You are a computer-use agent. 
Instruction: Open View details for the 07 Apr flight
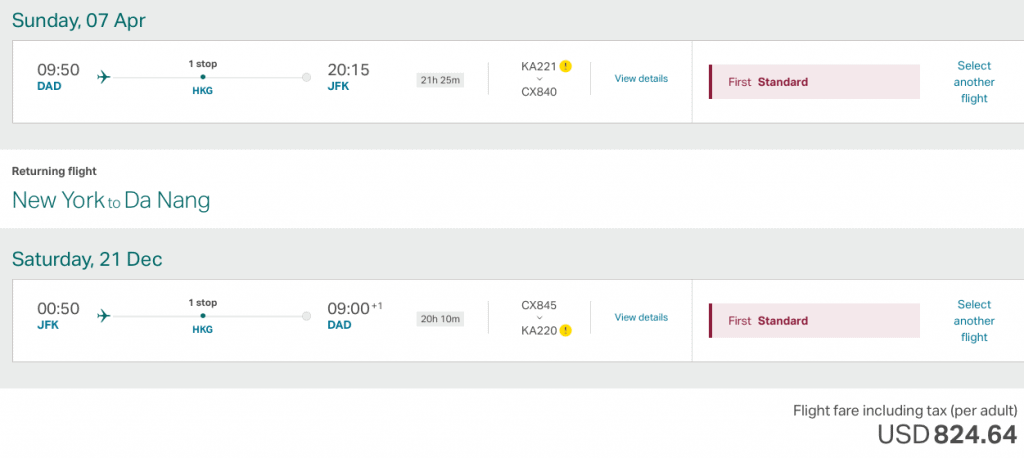(641, 78)
